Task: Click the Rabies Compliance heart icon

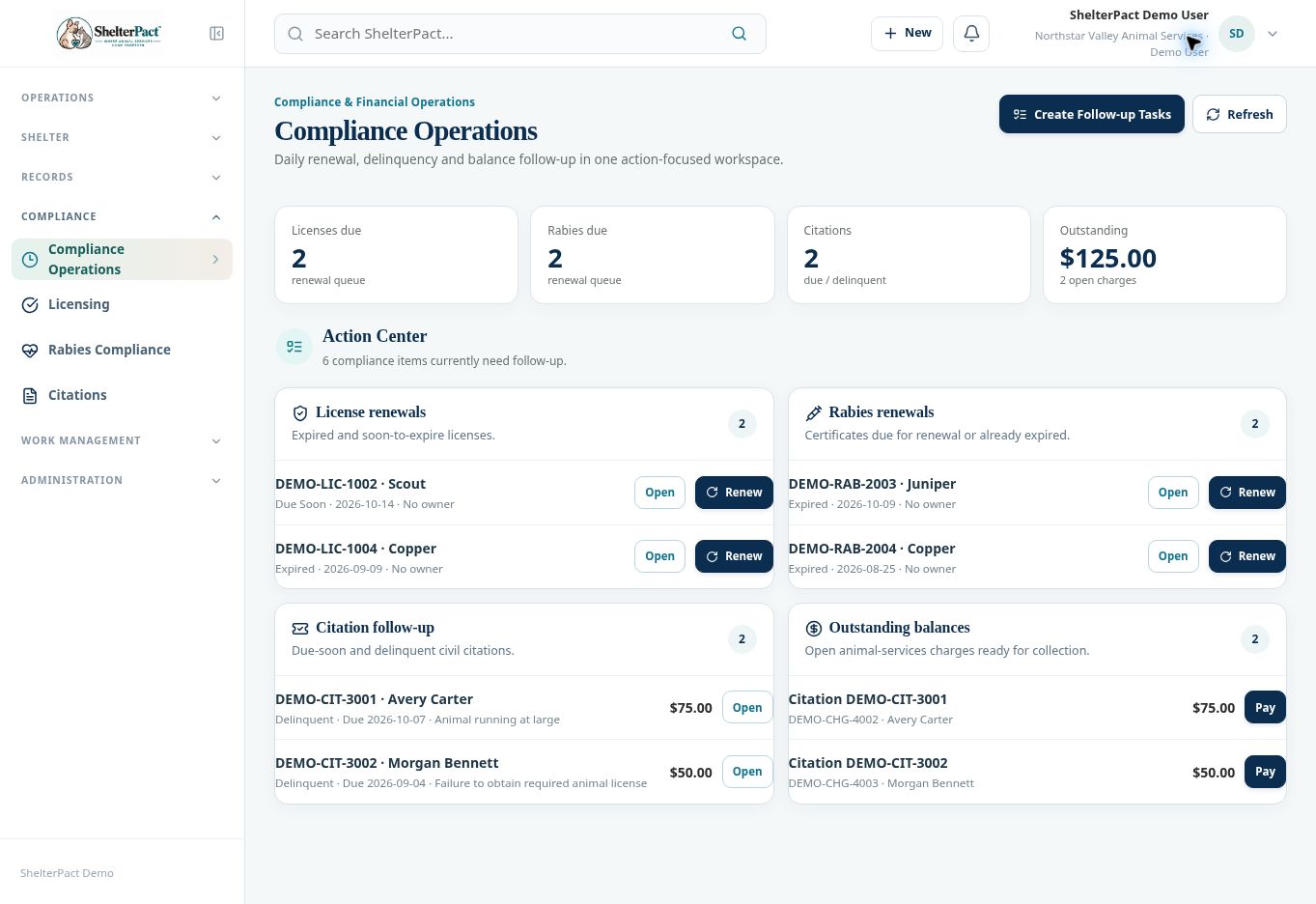Action: tap(30, 351)
